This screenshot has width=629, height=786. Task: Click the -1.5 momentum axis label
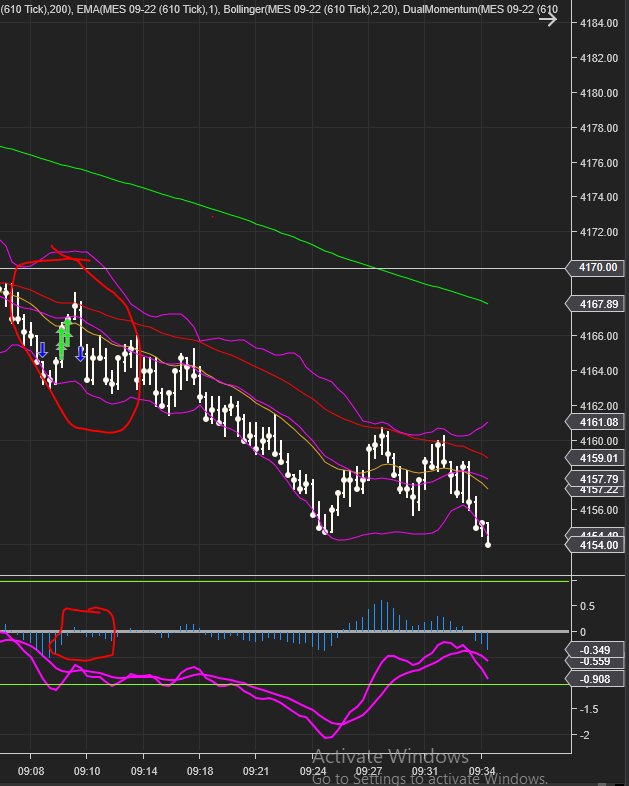point(588,710)
